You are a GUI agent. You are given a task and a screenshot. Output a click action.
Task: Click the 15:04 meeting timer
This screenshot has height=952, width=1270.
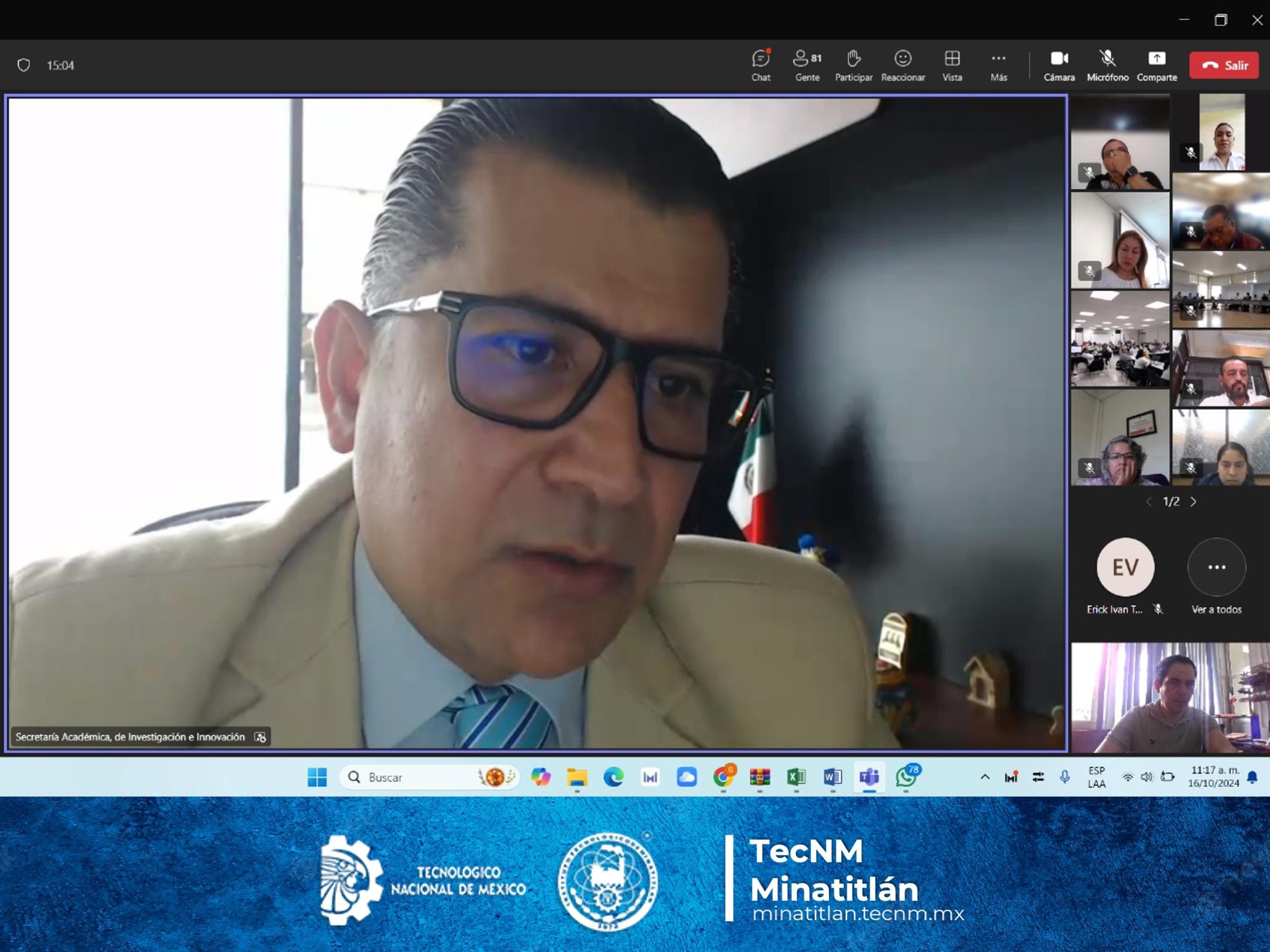pos(61,65)
